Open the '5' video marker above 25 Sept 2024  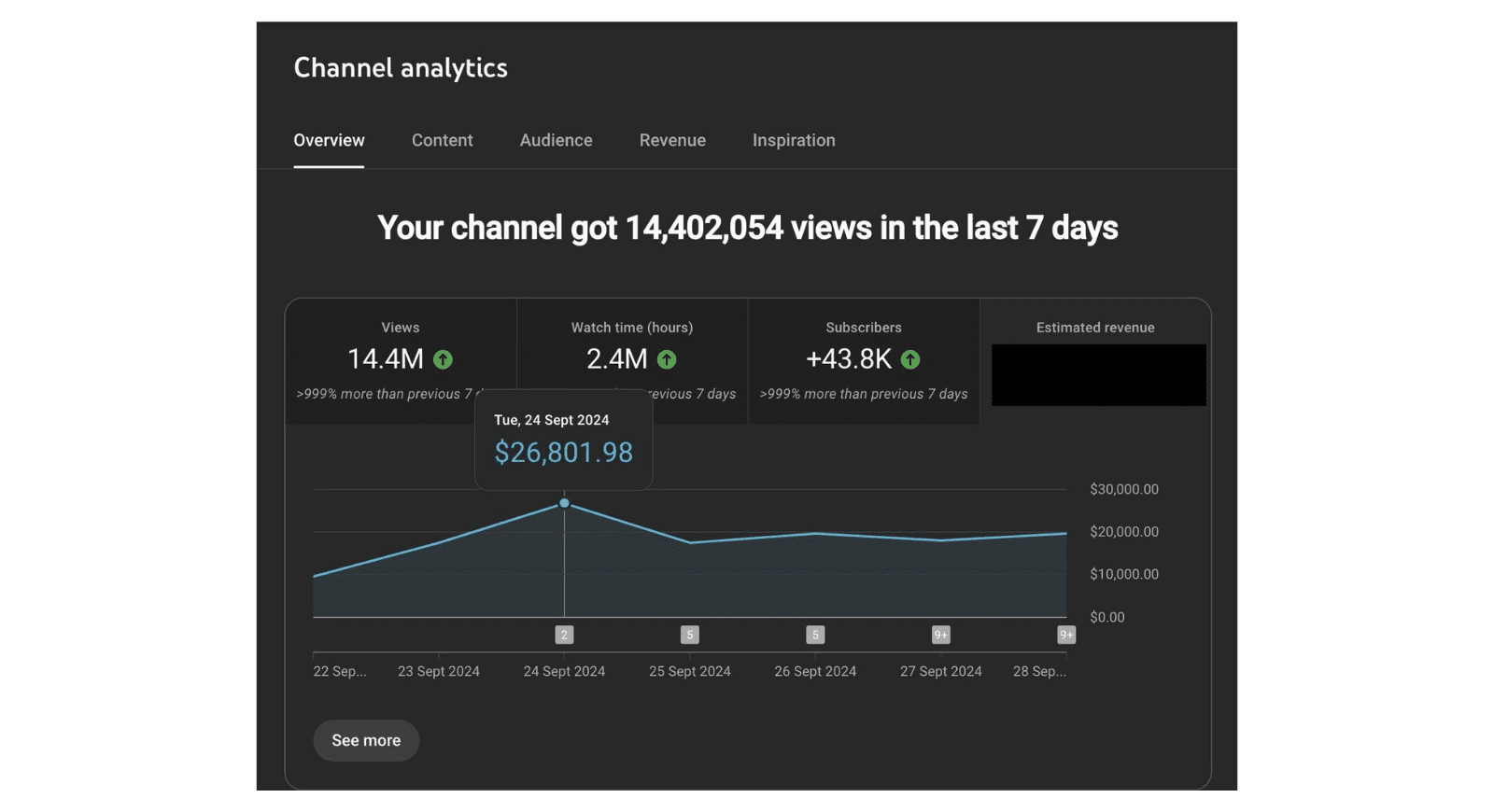pos(690,635)
